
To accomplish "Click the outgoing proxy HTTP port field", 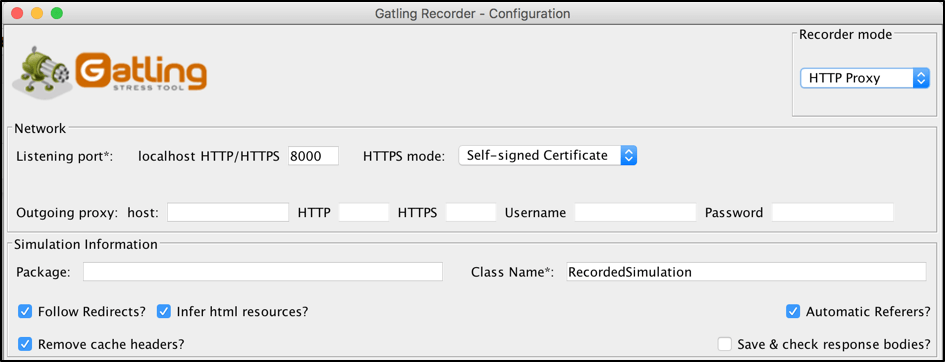I will point(364,212).
